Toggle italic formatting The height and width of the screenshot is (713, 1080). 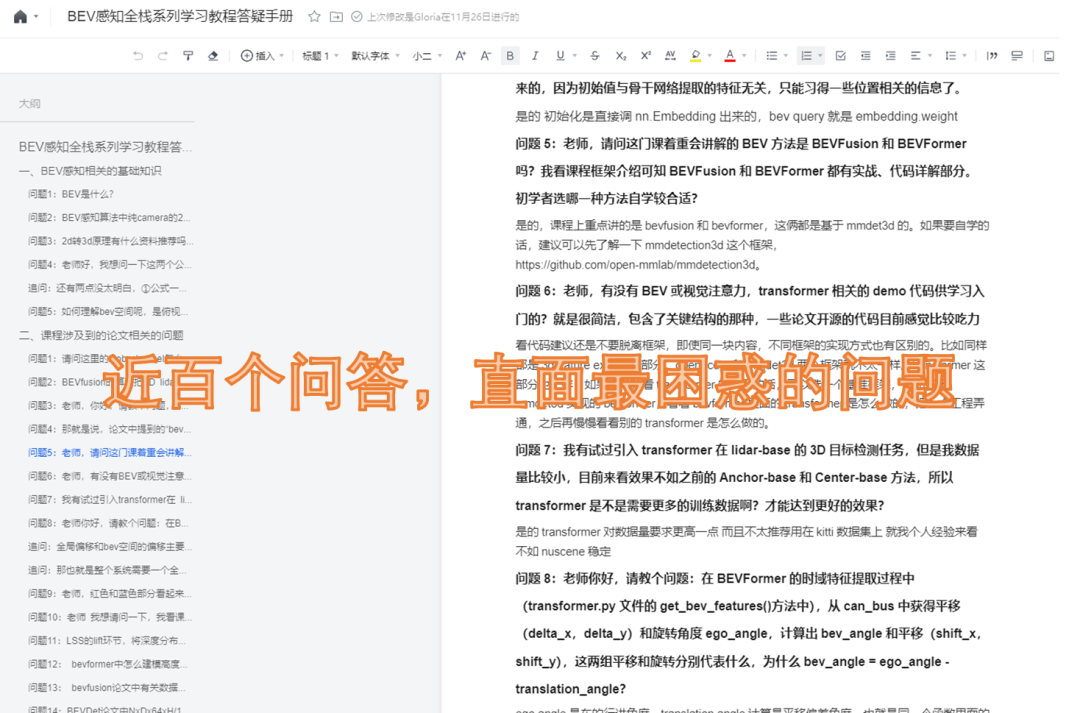535,56
